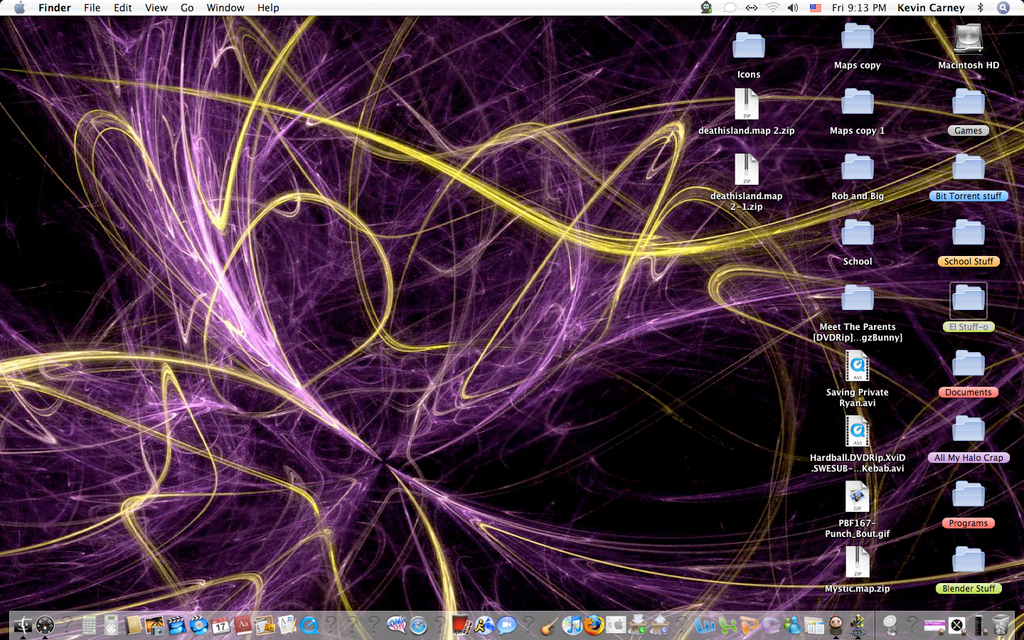This screenshot has width=1024, height=640.
Task: Launch iDVD from the Dock
Action: point(199,625)
